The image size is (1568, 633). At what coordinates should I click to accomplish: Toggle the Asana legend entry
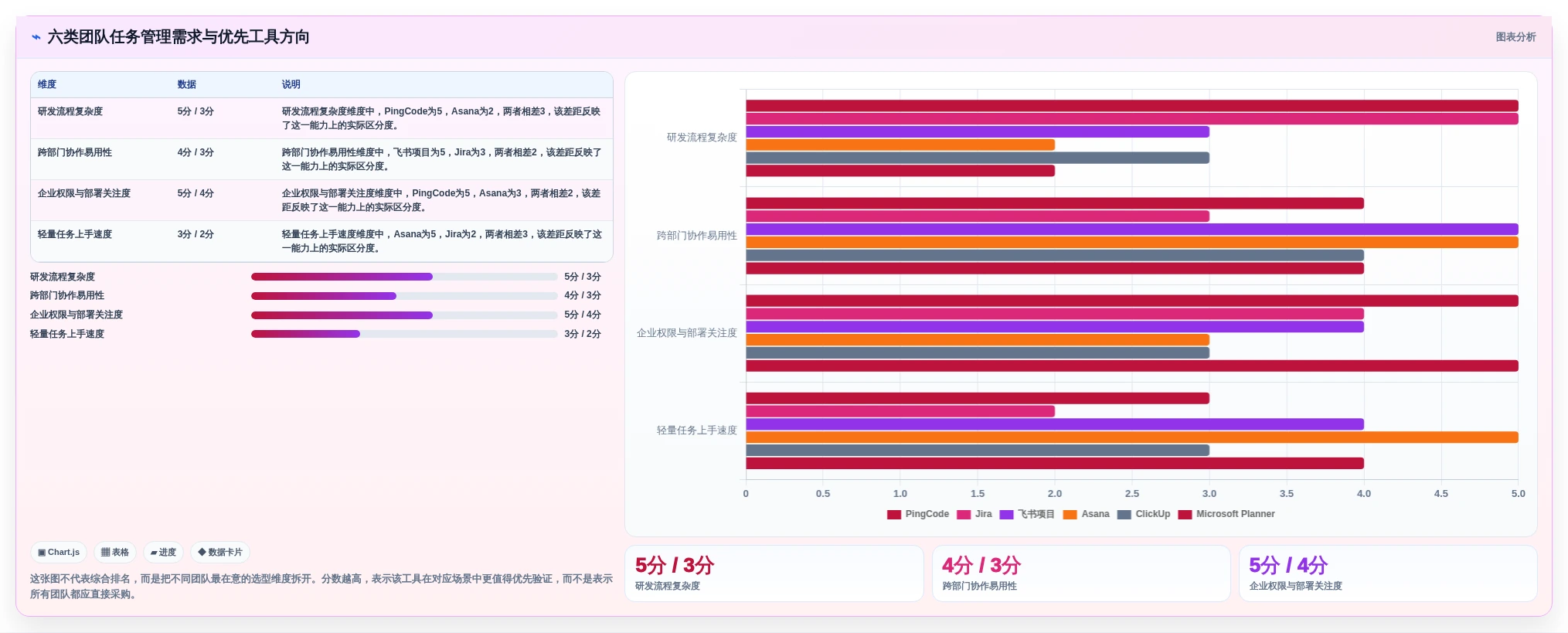pos(1086,515)
